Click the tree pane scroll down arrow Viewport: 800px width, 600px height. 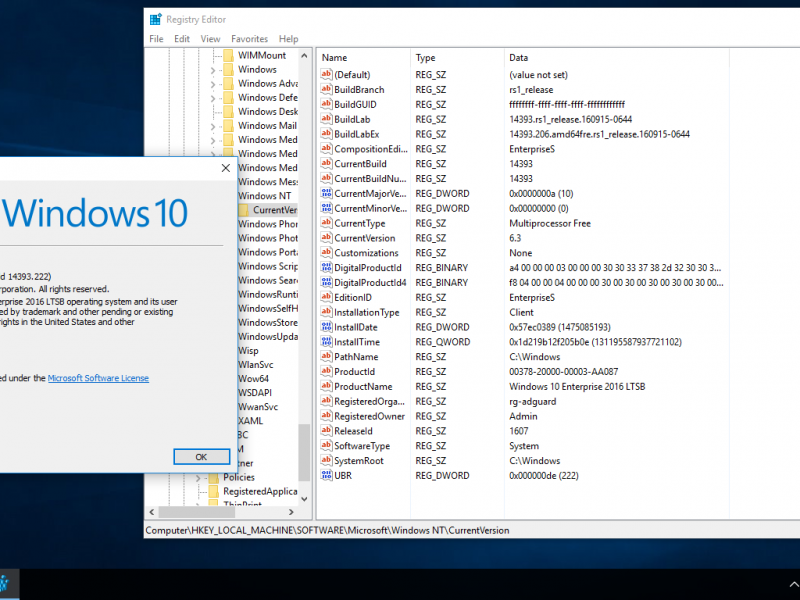tap(305, 499)
